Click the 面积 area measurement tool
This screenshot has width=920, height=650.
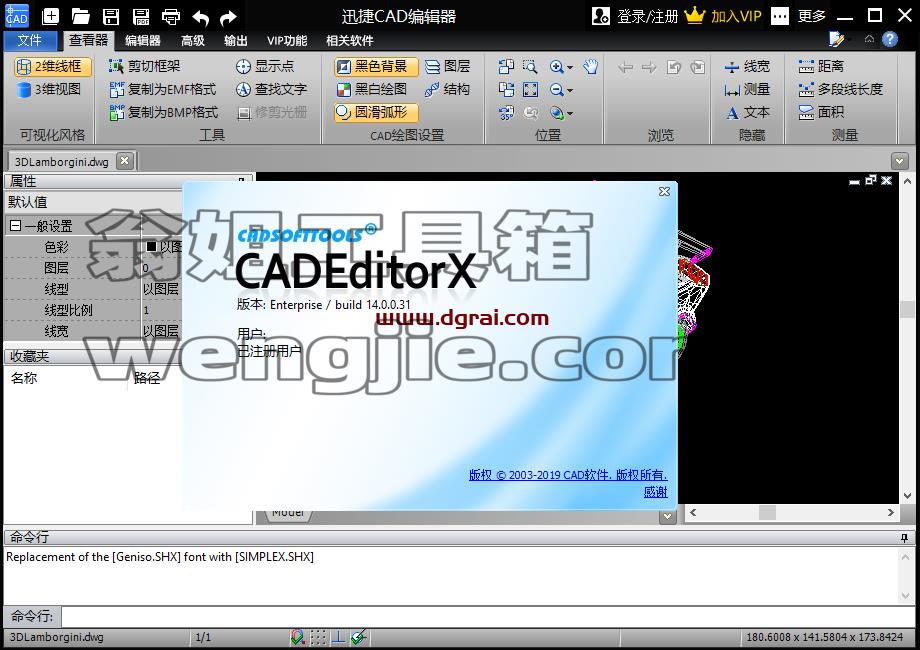(x=821, y=112)
